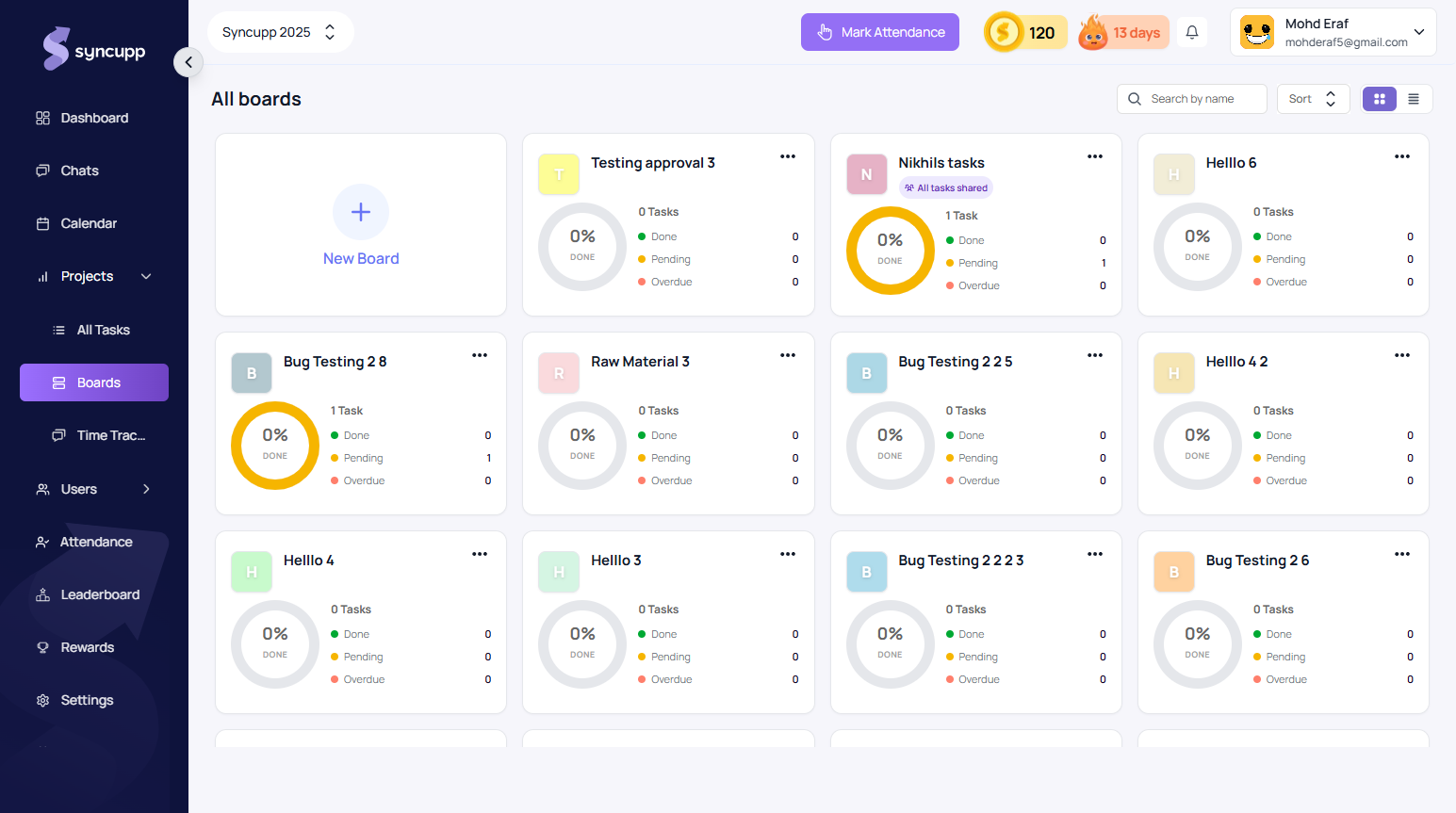The height and width of the screenshot is (813, 1456).
Task: Open options for Helllo 4 2 board
Action: click(x=1402, y=355)
